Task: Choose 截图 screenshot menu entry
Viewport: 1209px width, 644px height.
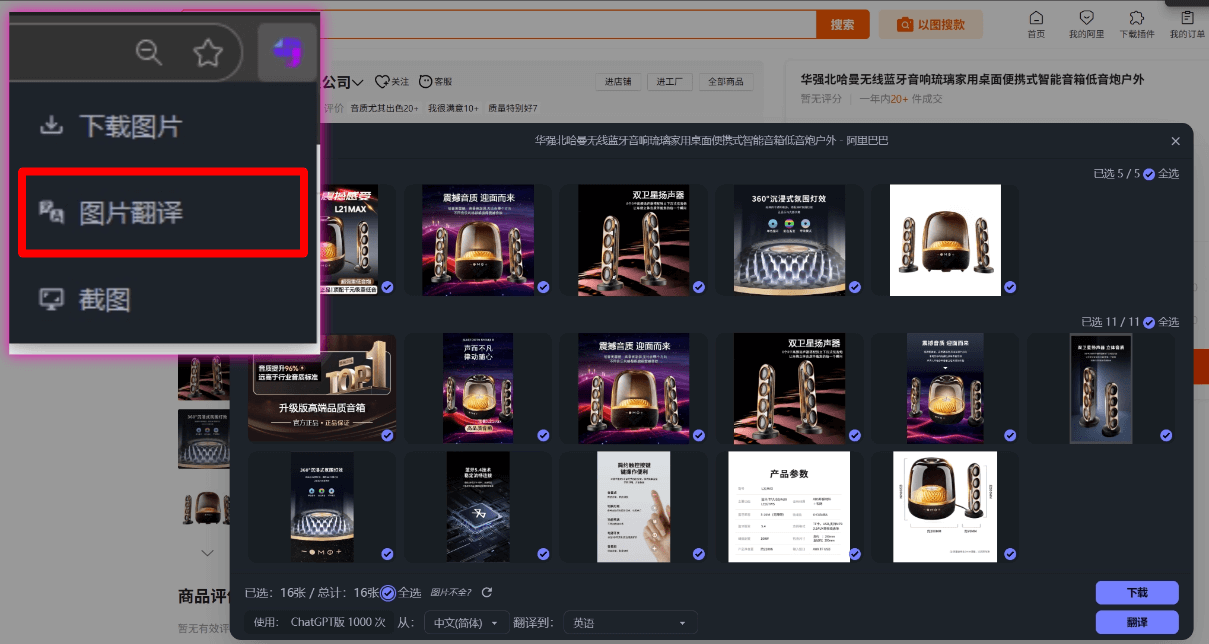Action: (84, 299)
